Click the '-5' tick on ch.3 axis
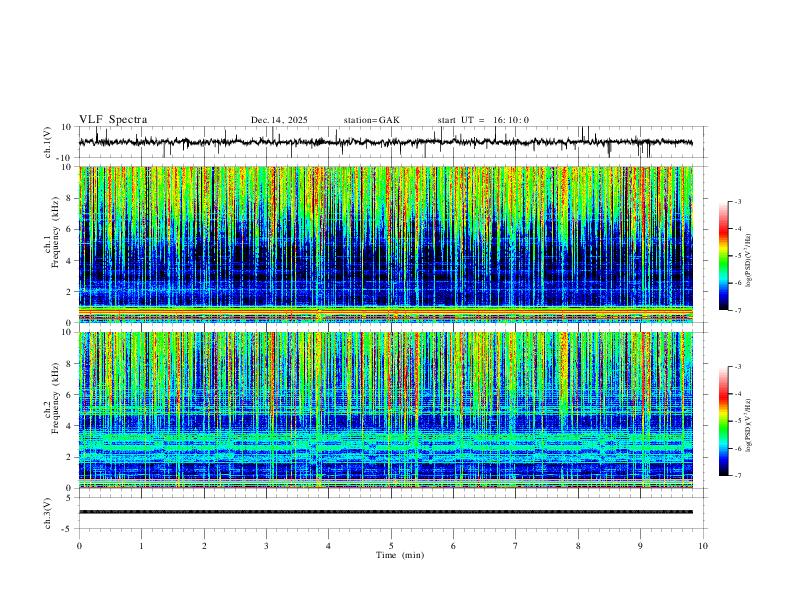Image resolution: width=792 pixels, height=612 pixels. [68, 529]
